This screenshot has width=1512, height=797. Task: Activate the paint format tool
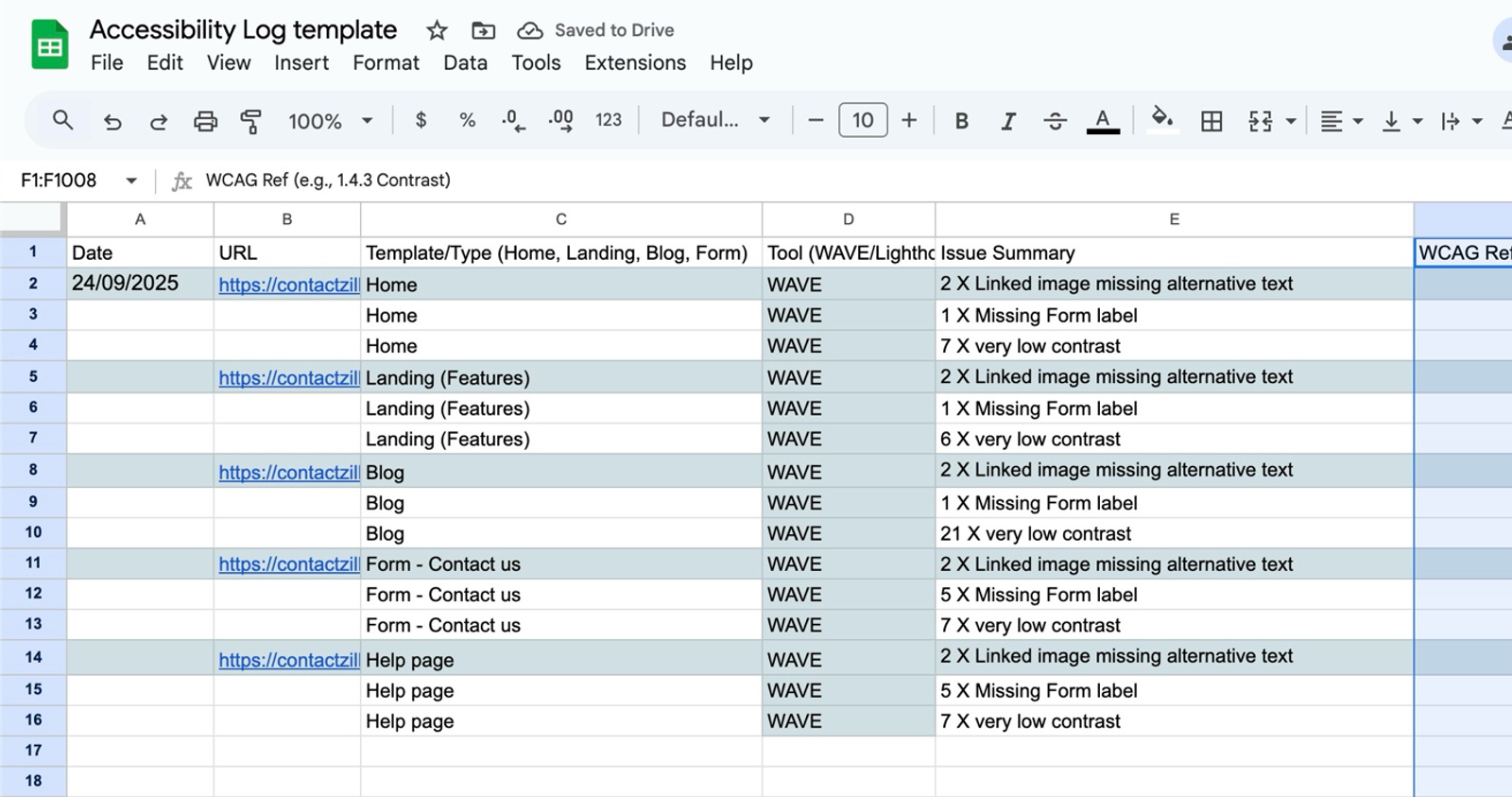click(251, 121)
